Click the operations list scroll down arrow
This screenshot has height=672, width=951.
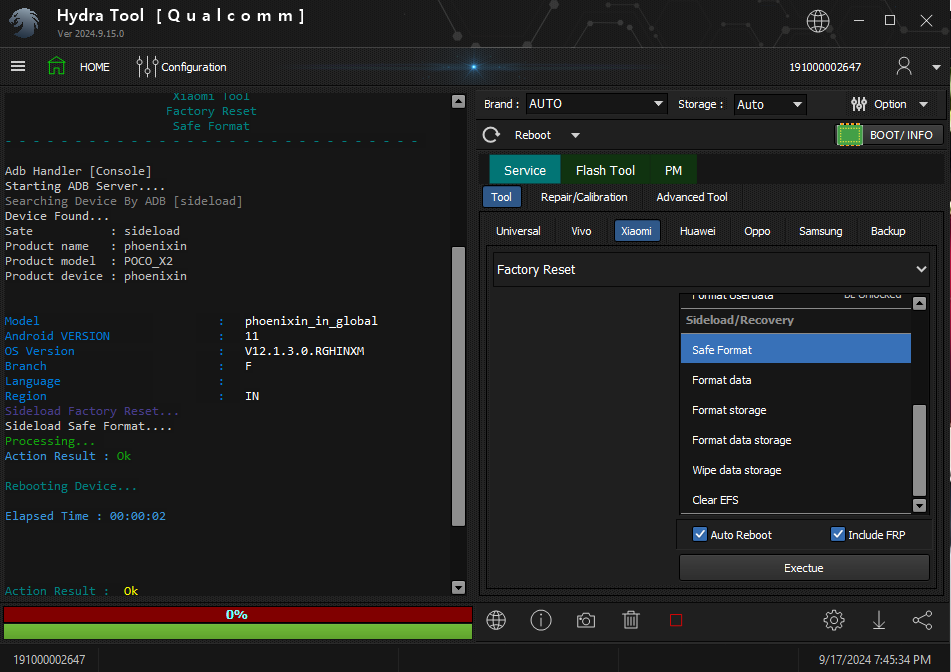coord(919,505)
